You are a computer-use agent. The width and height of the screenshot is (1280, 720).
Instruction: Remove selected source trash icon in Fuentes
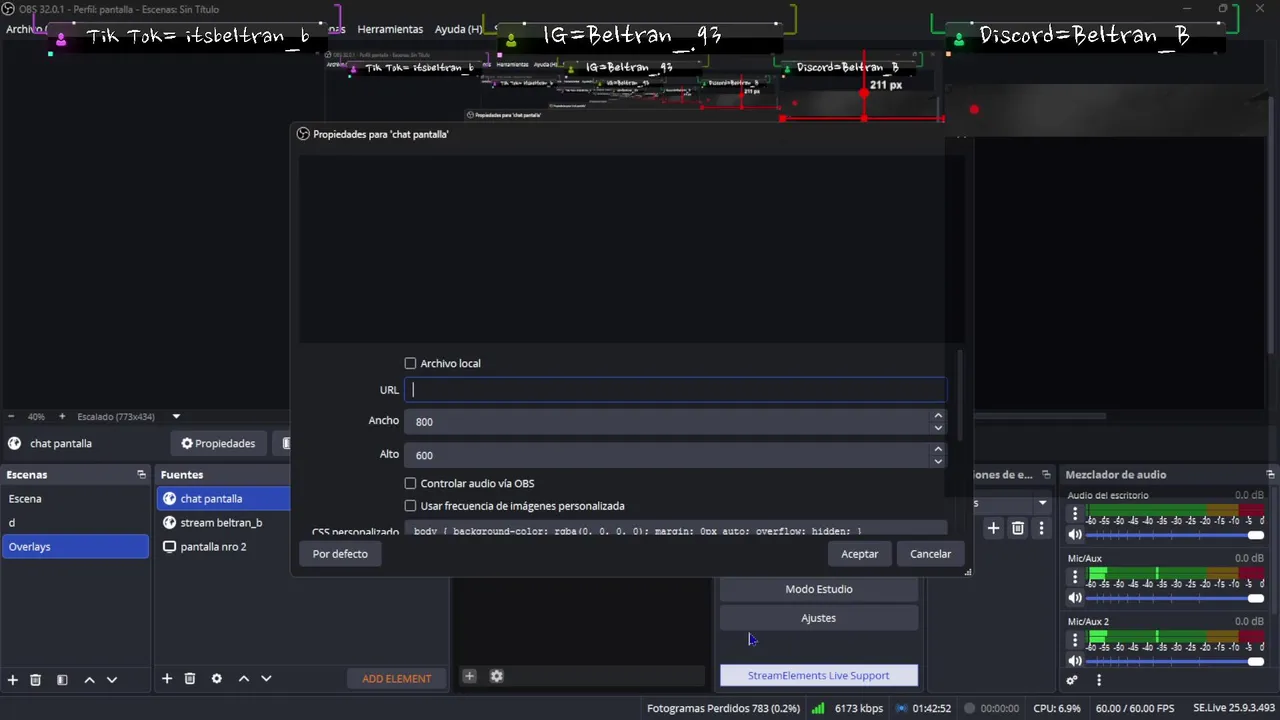(x=190, y=679)
